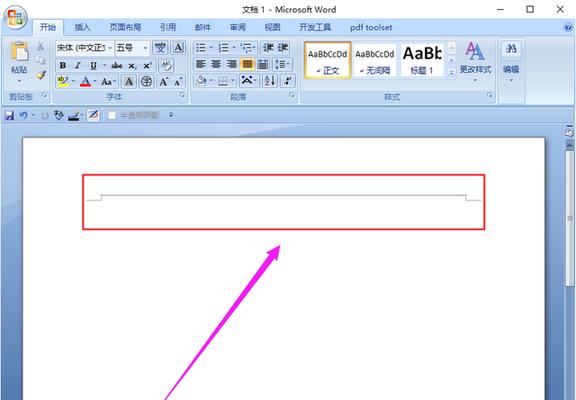Open the font name dropdown 宋体
The image size is (576, 400).
pos(85,48)
